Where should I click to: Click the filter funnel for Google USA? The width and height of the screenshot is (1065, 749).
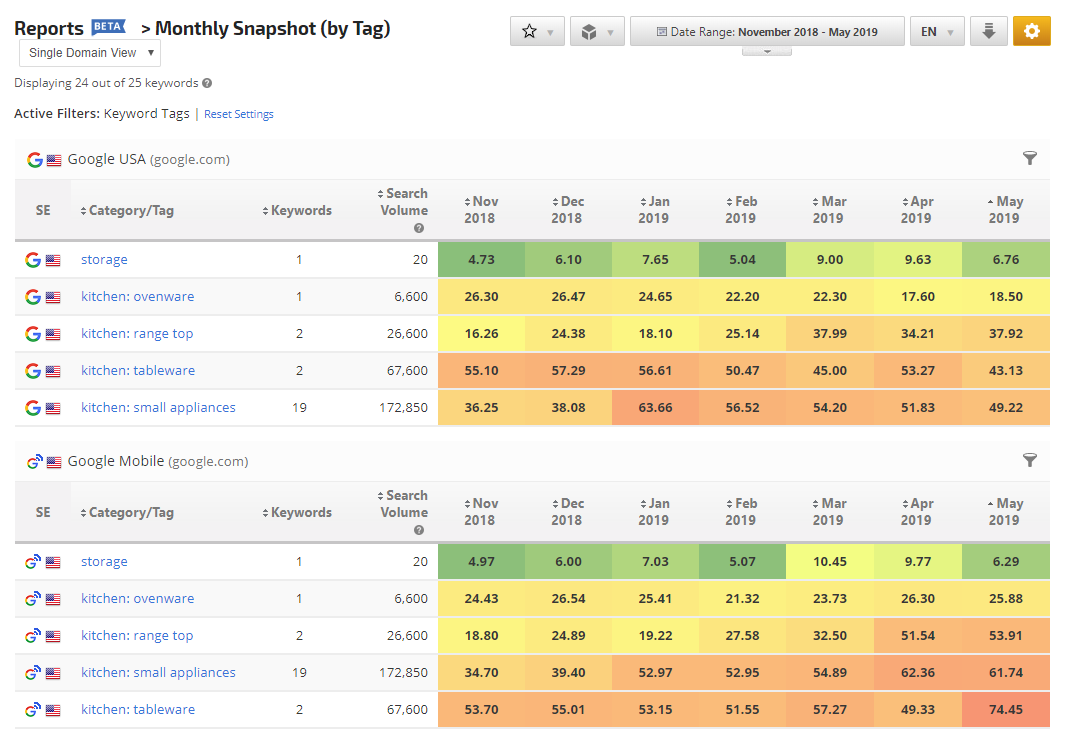tap(1030, 159)
